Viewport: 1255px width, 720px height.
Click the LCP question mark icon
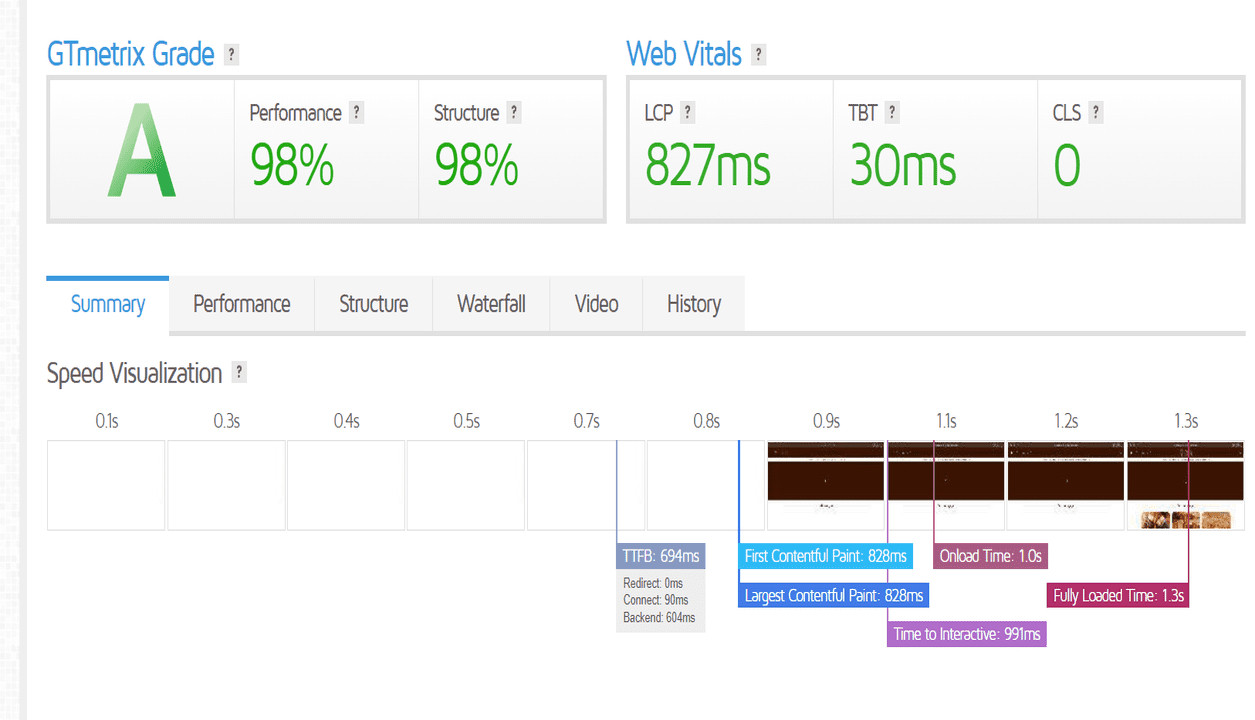[x=687, y=113]
